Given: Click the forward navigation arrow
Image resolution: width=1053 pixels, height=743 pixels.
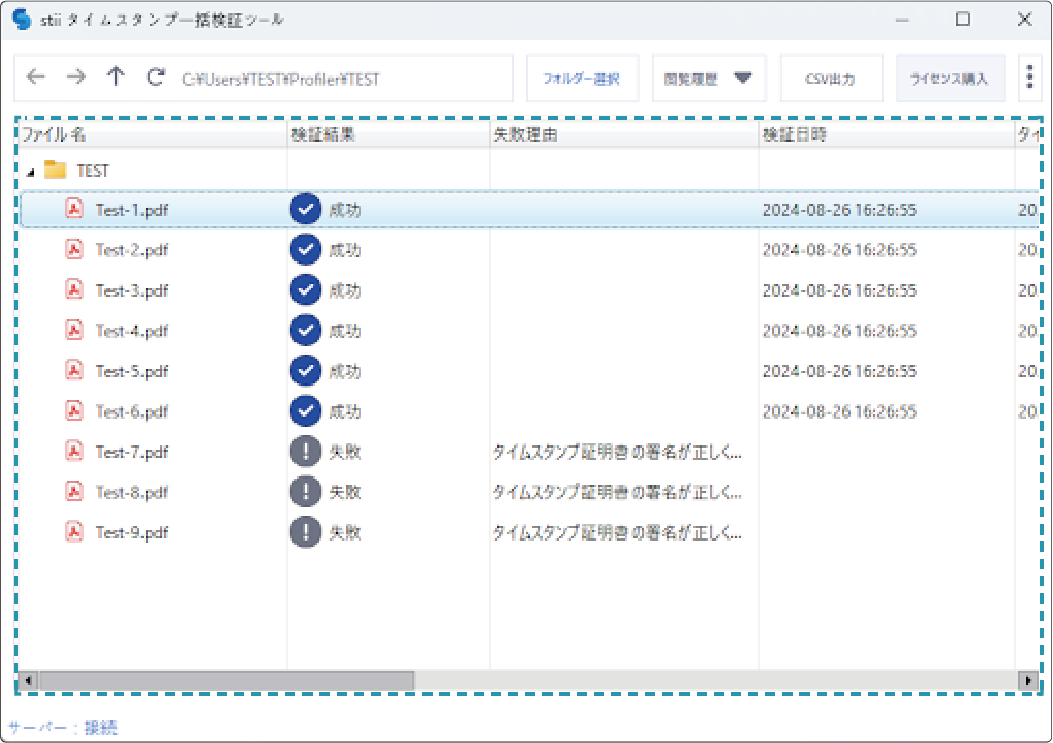Looking at the screenshot, I should (x=76, y=78).
